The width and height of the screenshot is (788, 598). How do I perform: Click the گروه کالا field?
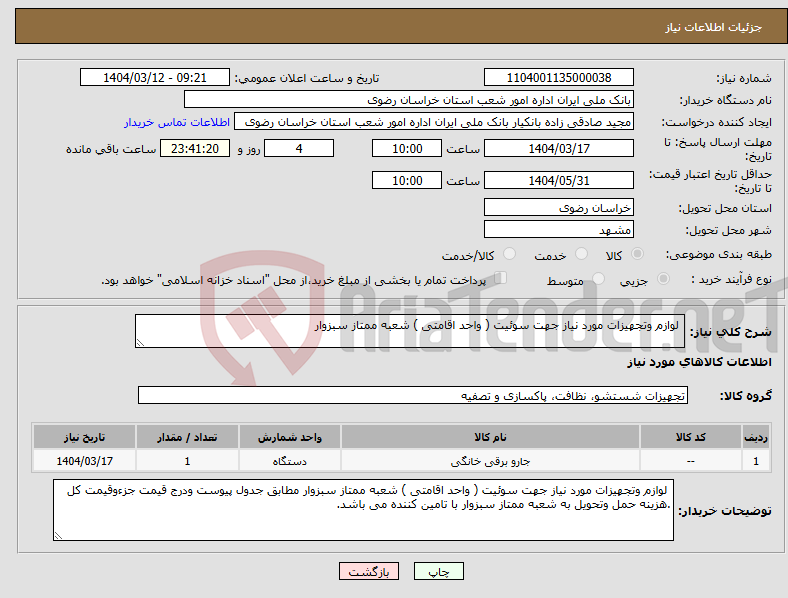[413, 395]
